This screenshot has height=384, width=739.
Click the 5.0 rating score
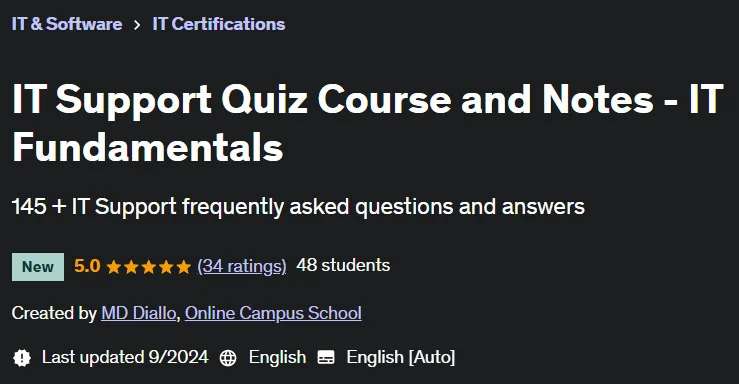tap(87, 266)
